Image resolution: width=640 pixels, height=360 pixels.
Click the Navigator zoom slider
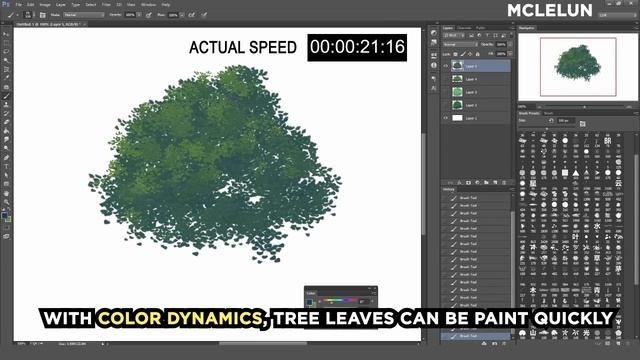(584, 107)
